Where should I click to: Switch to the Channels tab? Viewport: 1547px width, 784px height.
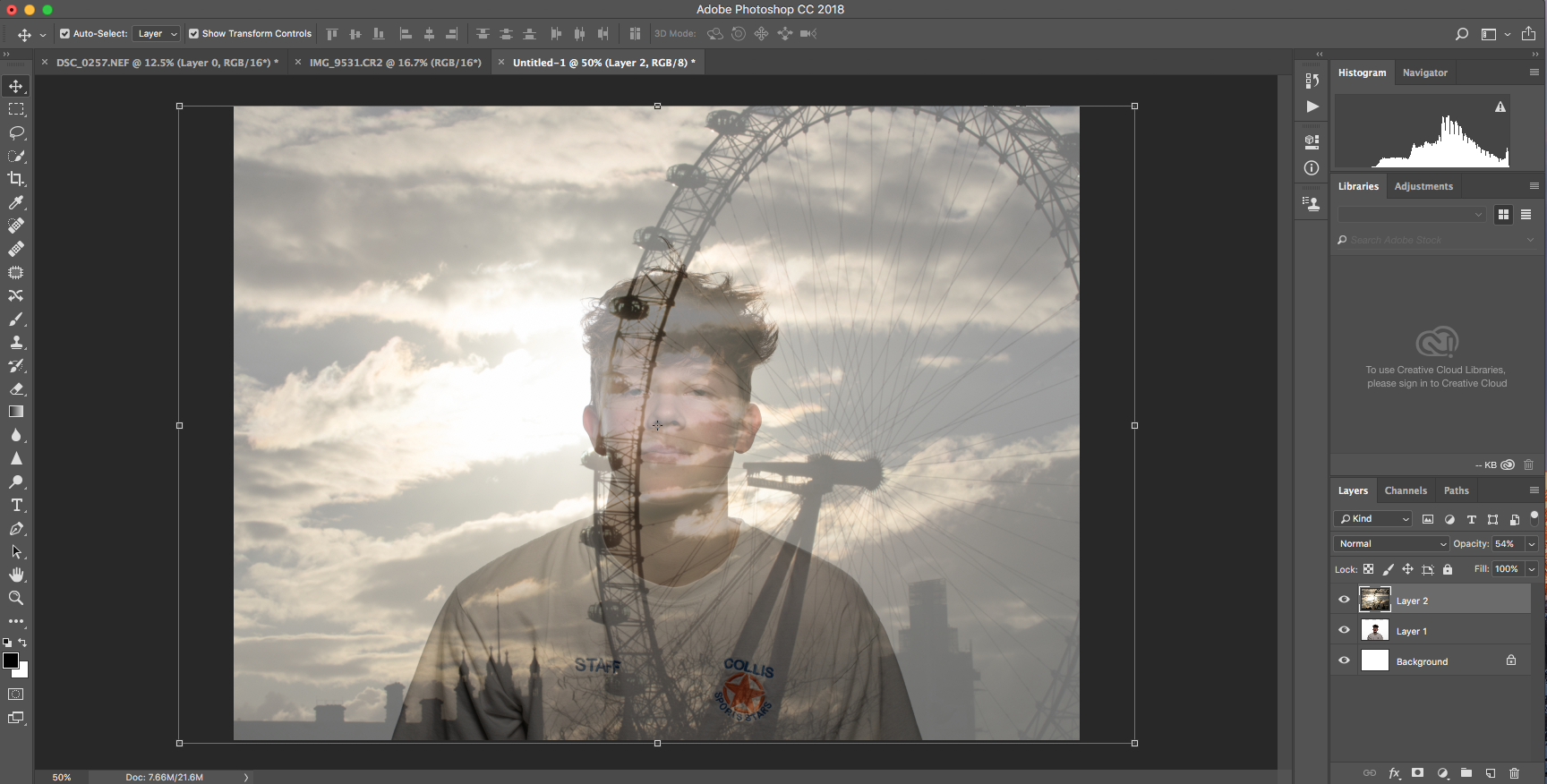pos(1406,490)
